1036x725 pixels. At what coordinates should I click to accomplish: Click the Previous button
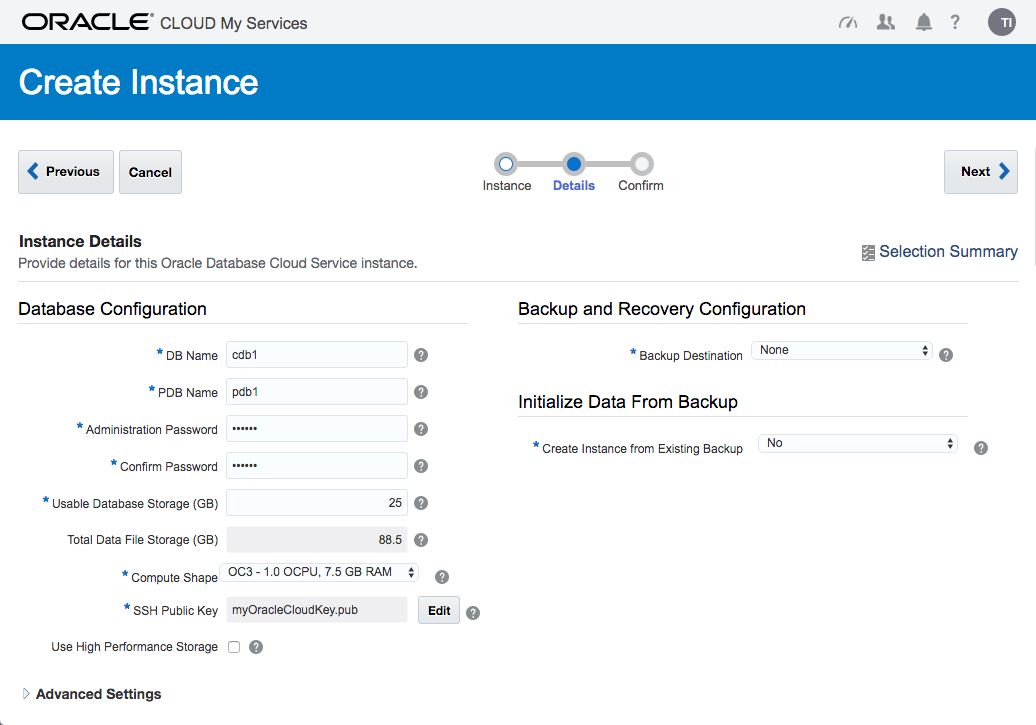(x=66, y=172)
